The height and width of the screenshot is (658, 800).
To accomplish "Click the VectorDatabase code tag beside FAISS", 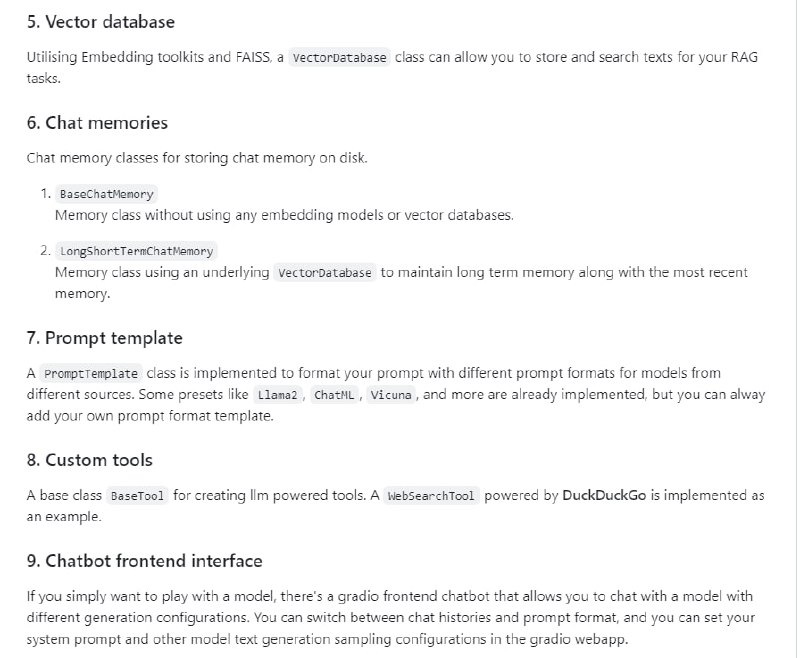I will (x=339, y=58).
